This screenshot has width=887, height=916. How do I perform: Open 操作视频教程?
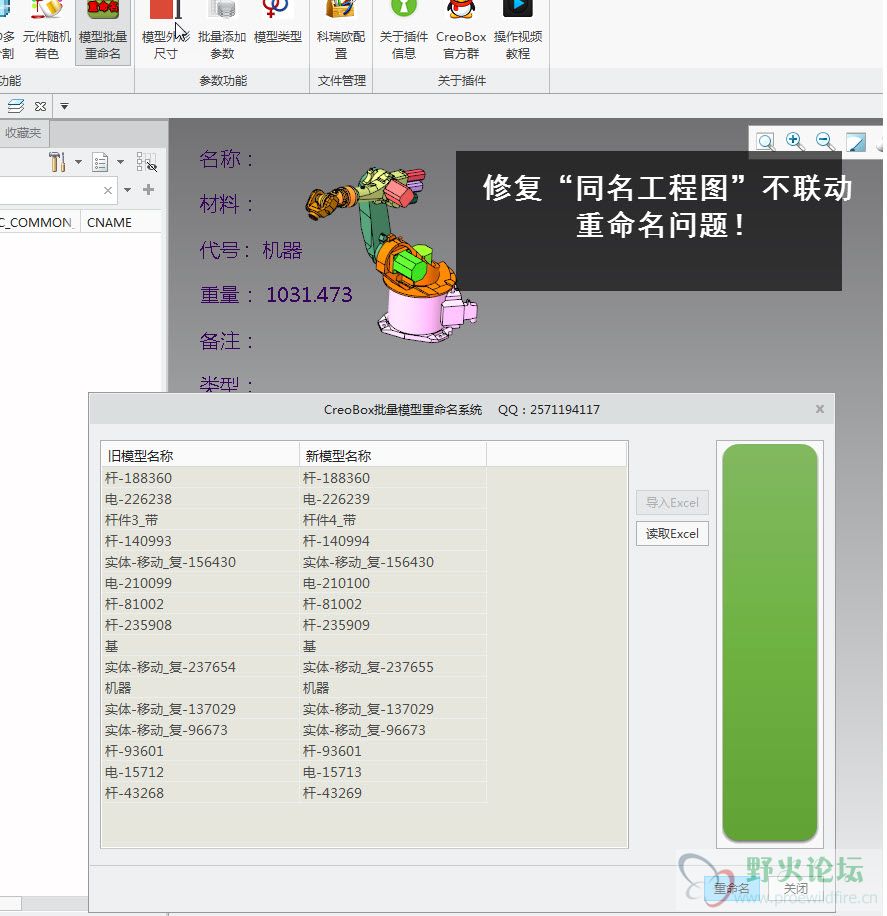[x=518, y=30]
